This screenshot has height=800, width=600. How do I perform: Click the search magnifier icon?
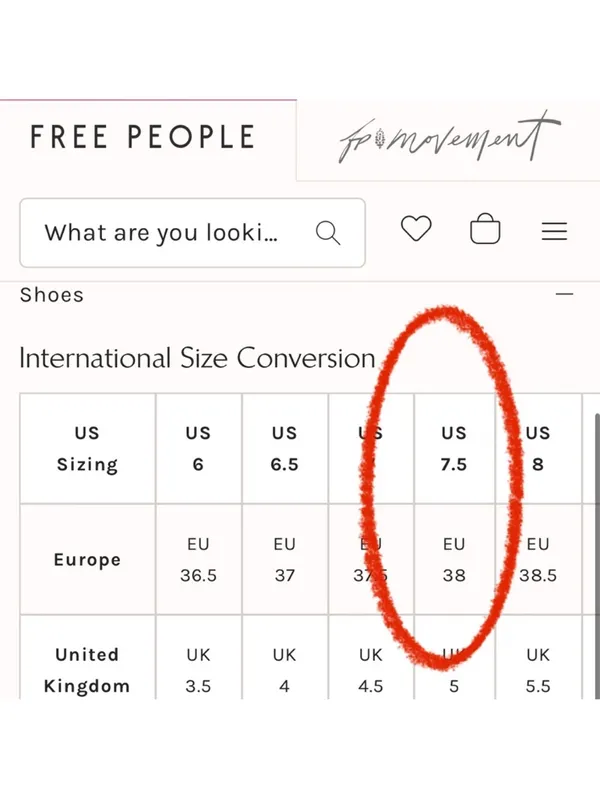[328, 233]
